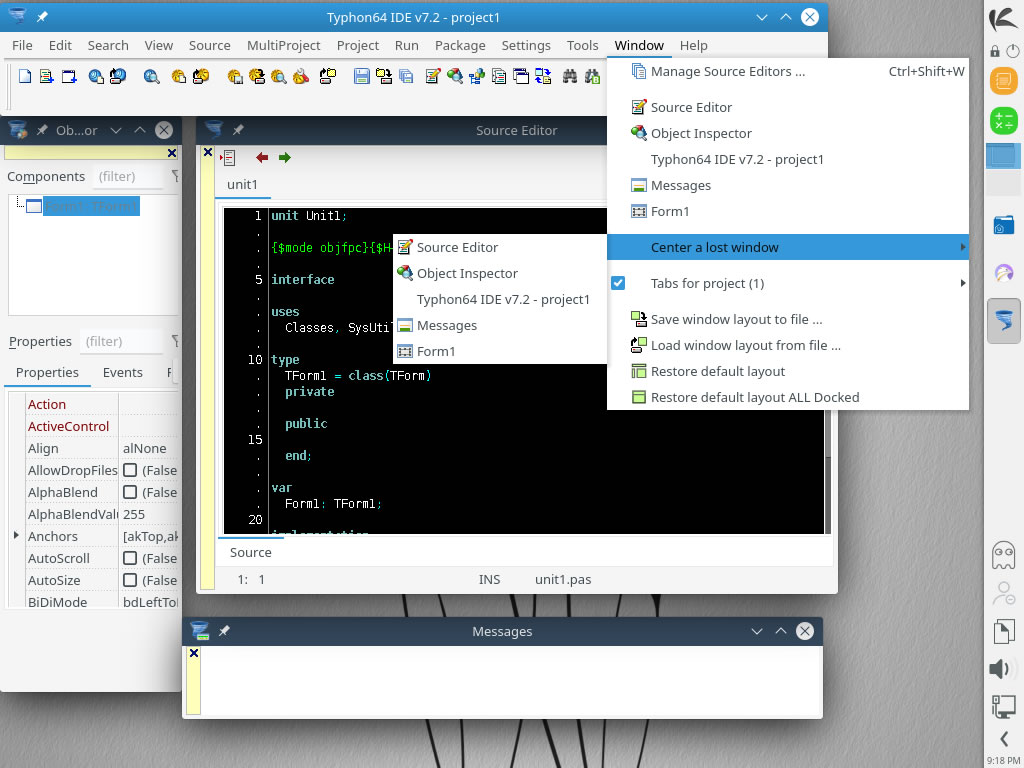This screenshot has width=1024, height=768.
Task: Expand the Anchors property row
Action: 16,536
